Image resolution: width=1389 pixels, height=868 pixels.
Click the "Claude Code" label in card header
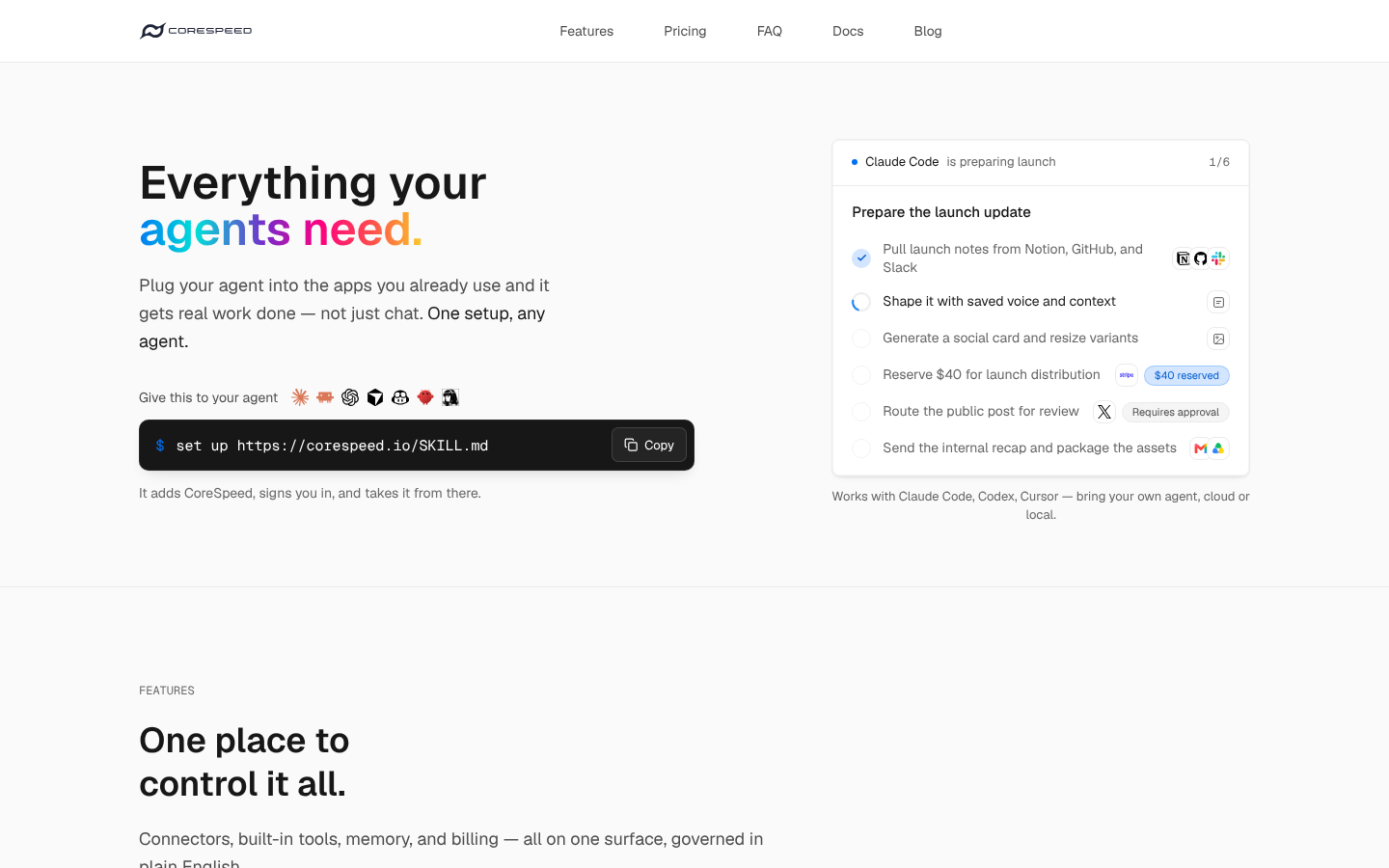point(902,162)
